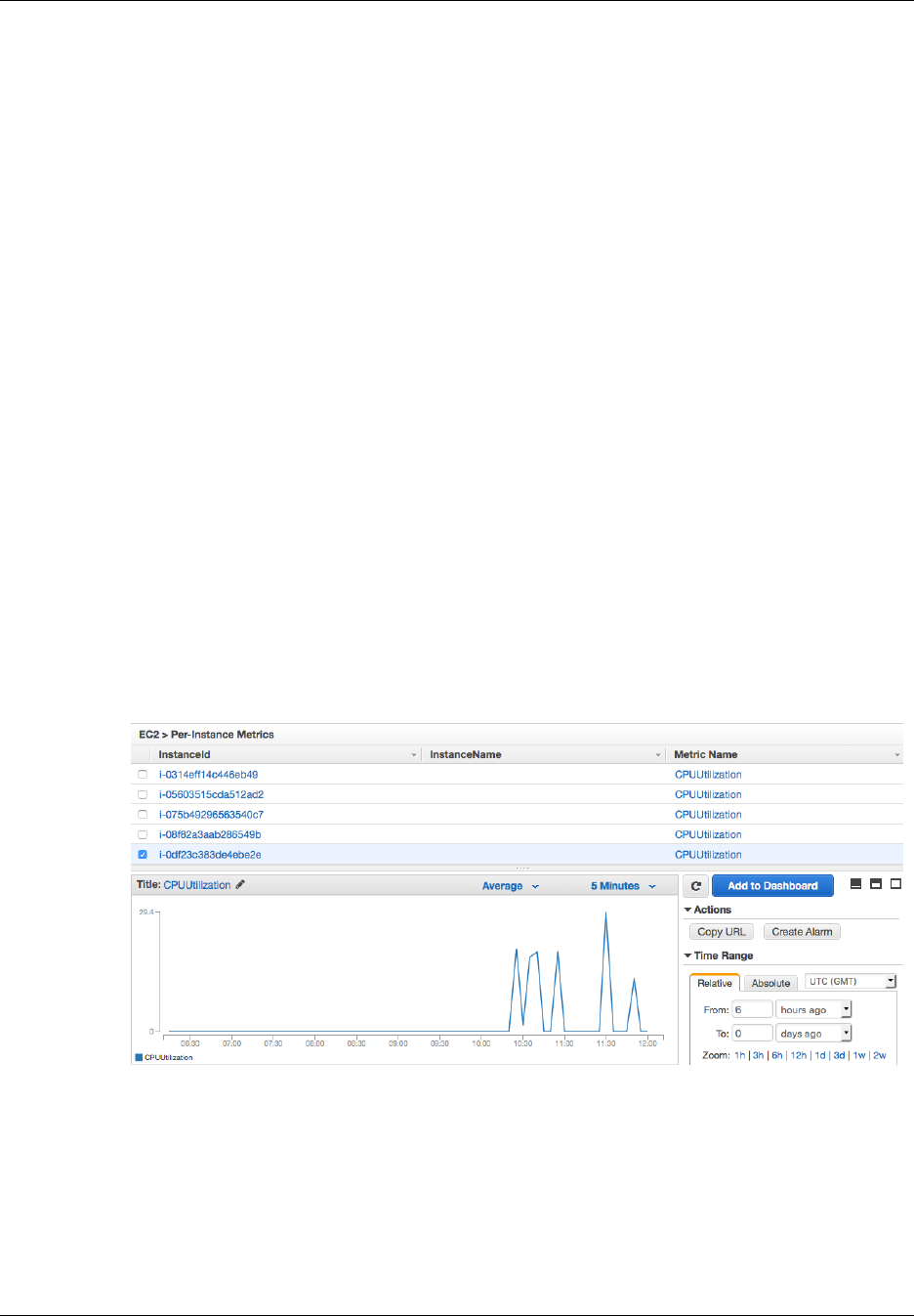This screenshot has width=914, height=1316.
Task: Select the full-panel layout square icon
Action: [895, 883]
